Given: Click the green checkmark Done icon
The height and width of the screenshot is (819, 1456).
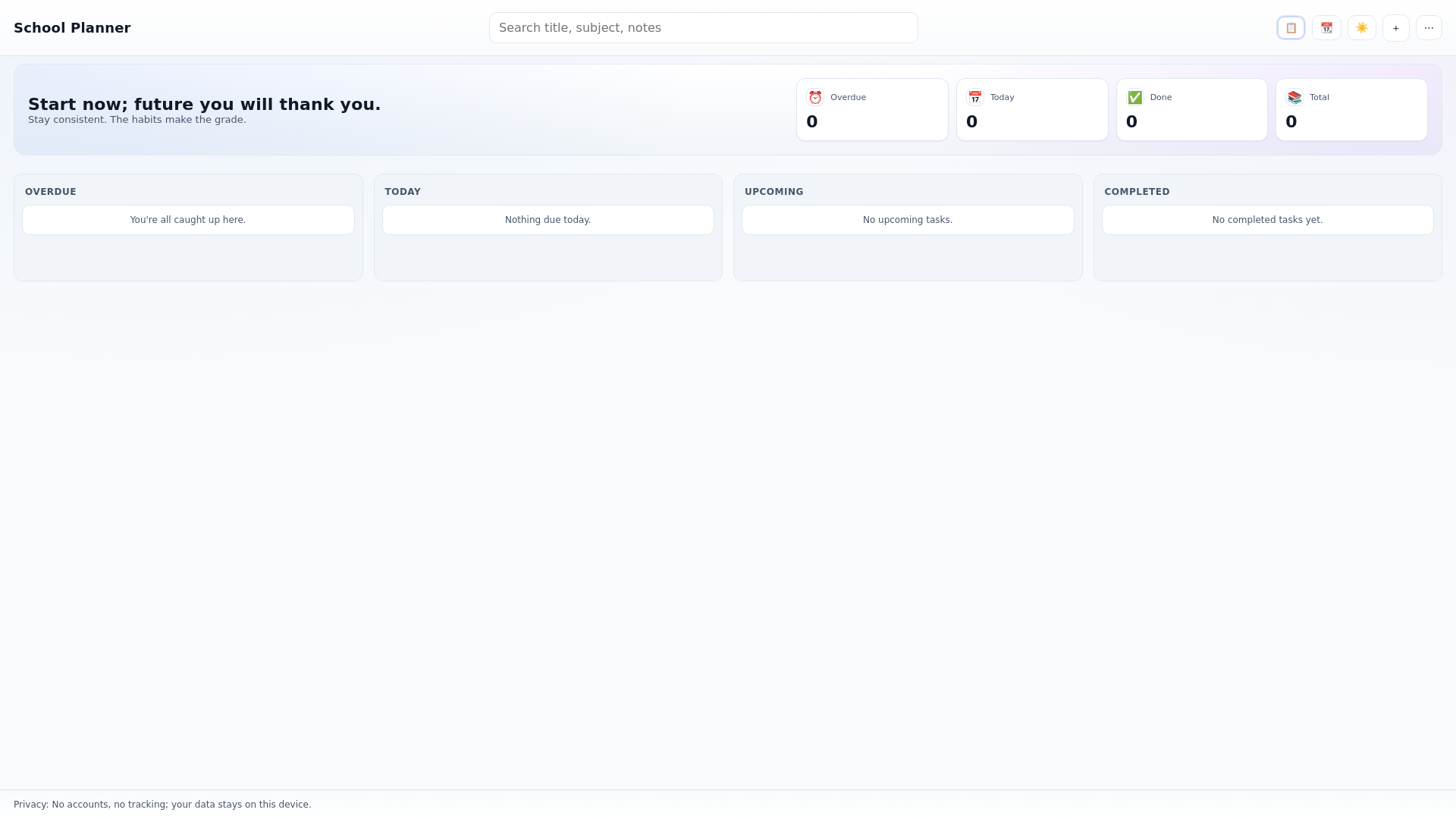Looking at the screenshot, I should point(1134,97).
